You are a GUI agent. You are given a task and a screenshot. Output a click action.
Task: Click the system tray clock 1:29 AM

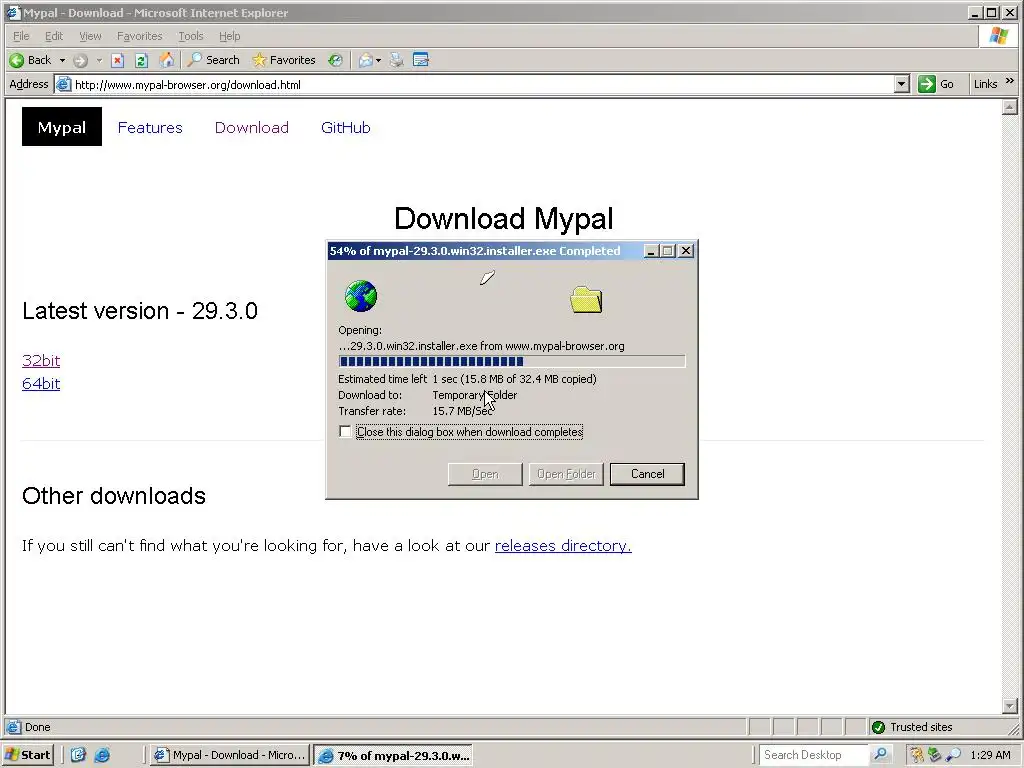[991, 756]
